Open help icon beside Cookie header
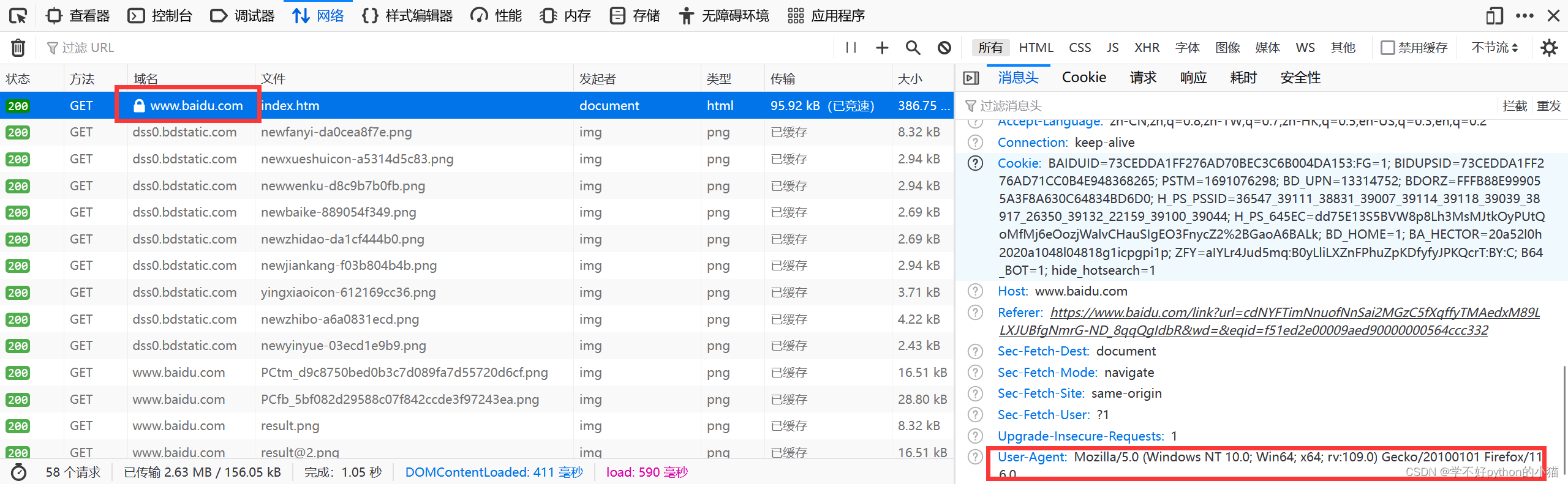The image size is (1568, 484). coord(975,163)
